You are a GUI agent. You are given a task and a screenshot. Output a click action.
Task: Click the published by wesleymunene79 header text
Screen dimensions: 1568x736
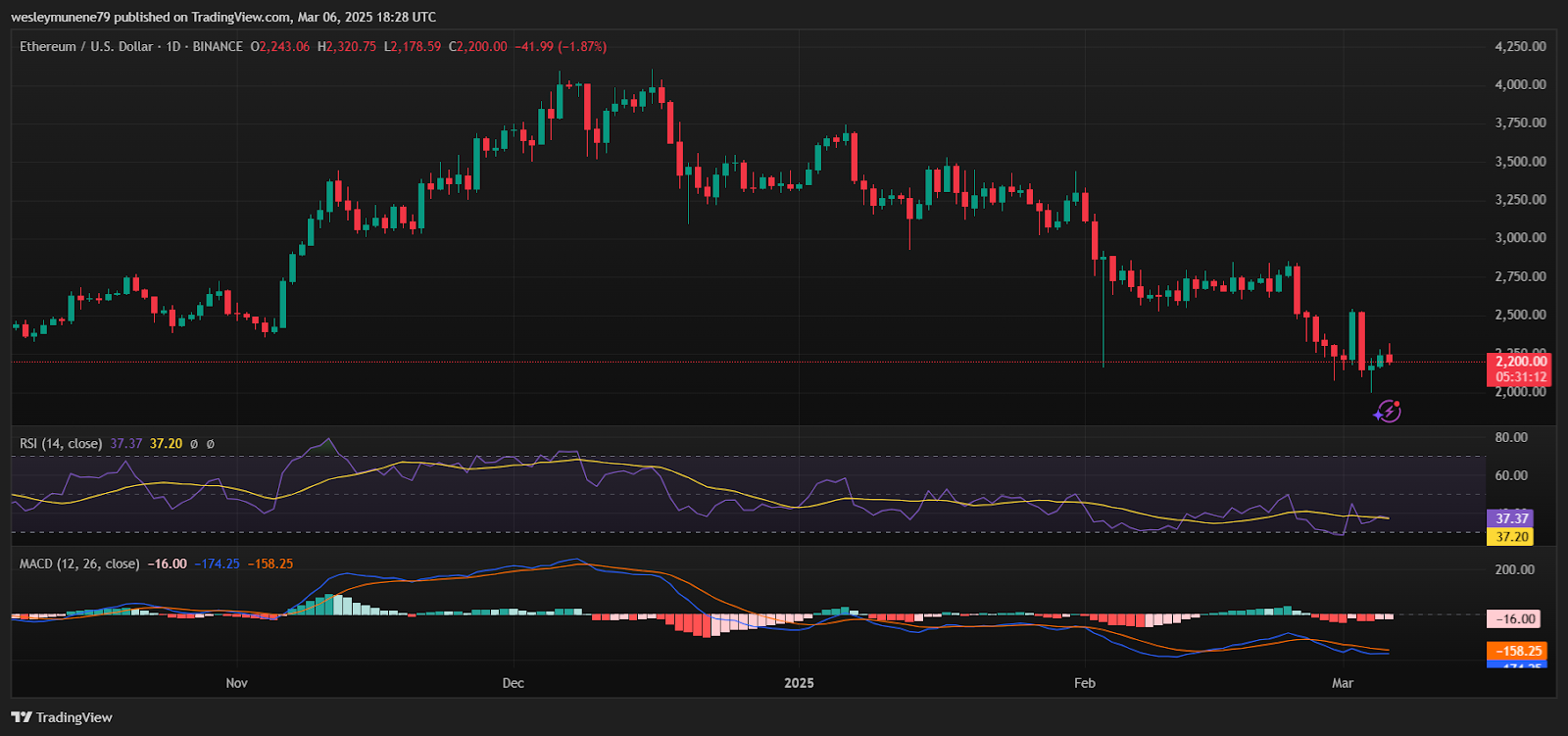coord(223,17)
